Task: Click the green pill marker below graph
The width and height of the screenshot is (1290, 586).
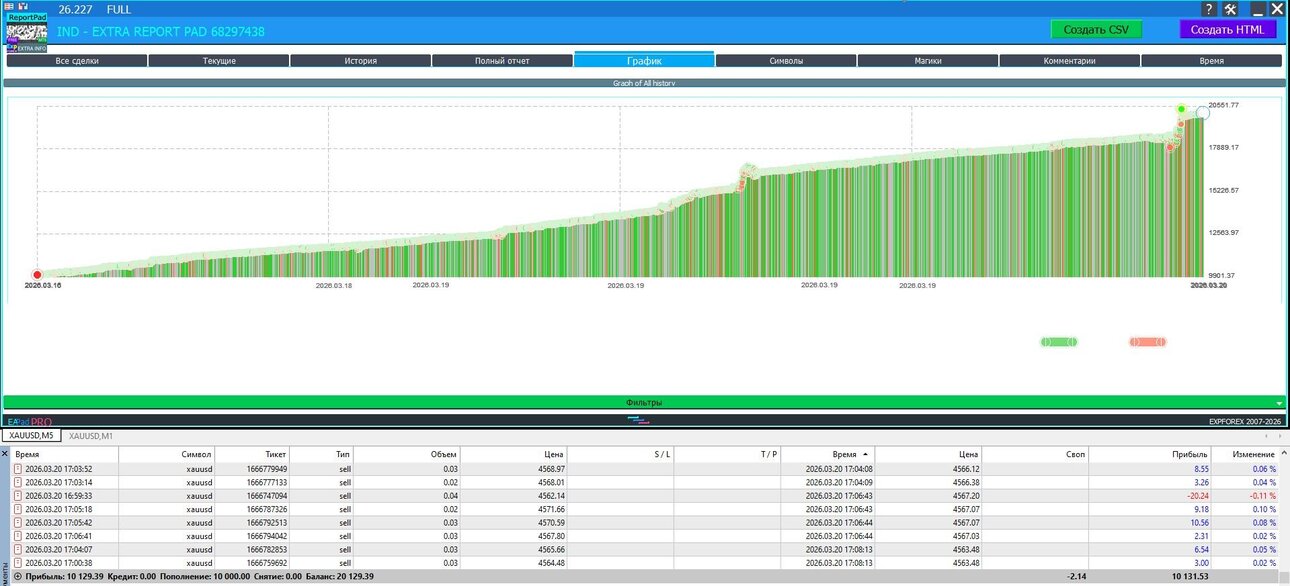Action: point(1058,342)
